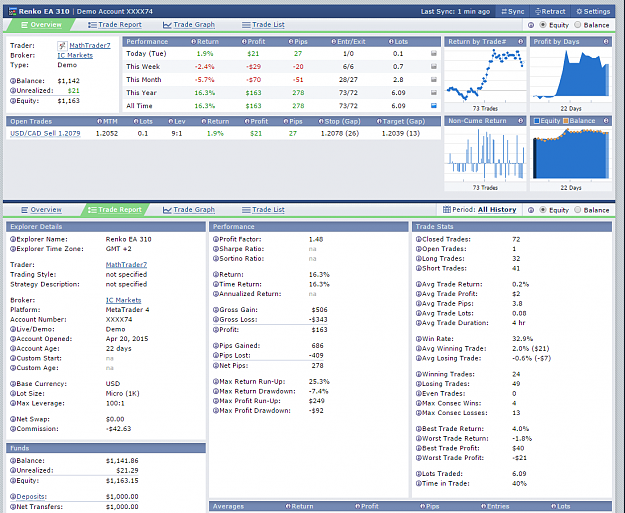Click the help icon beside Commission

point(13,429)
